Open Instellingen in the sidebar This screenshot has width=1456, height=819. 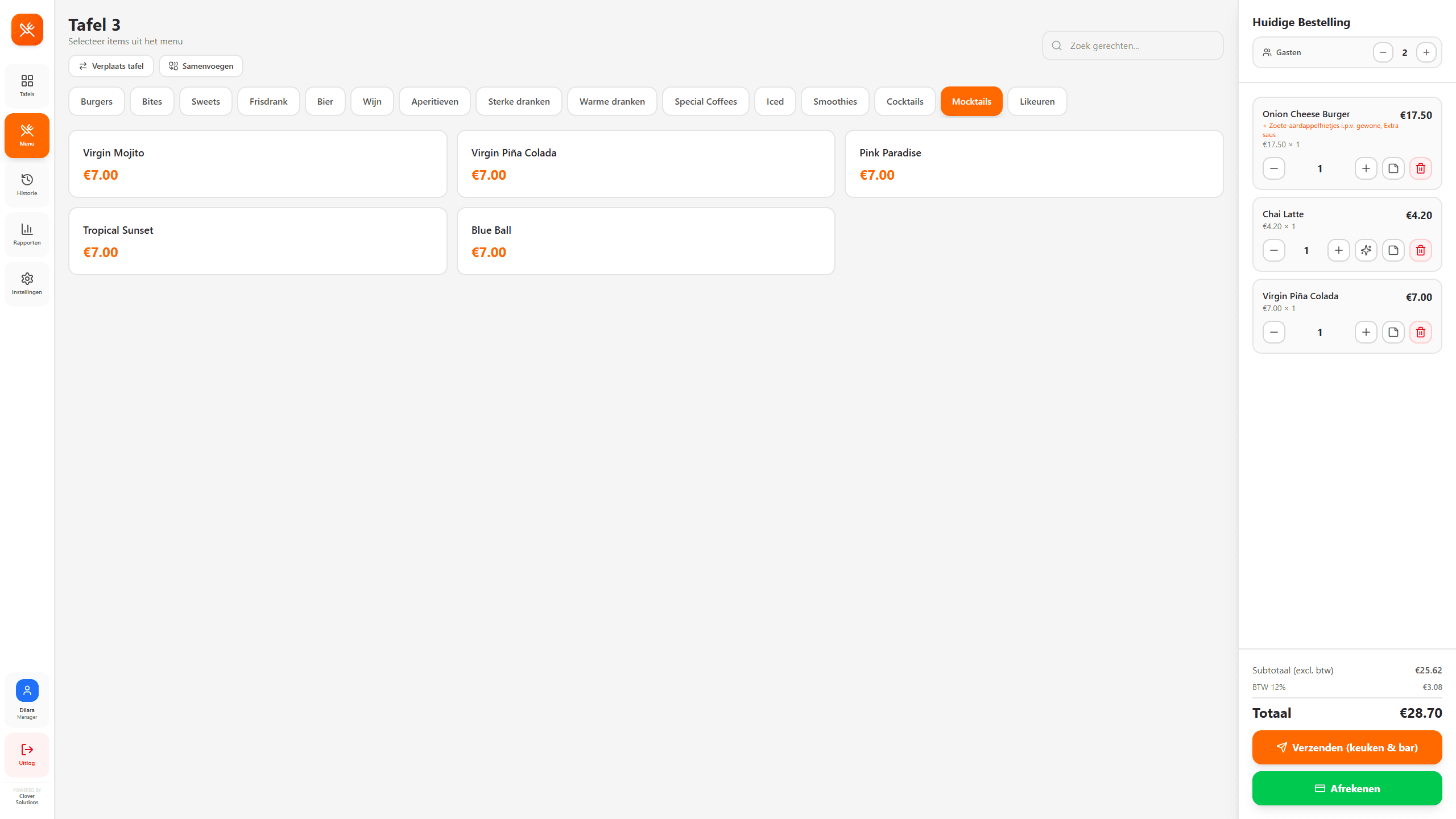point(27,284)
